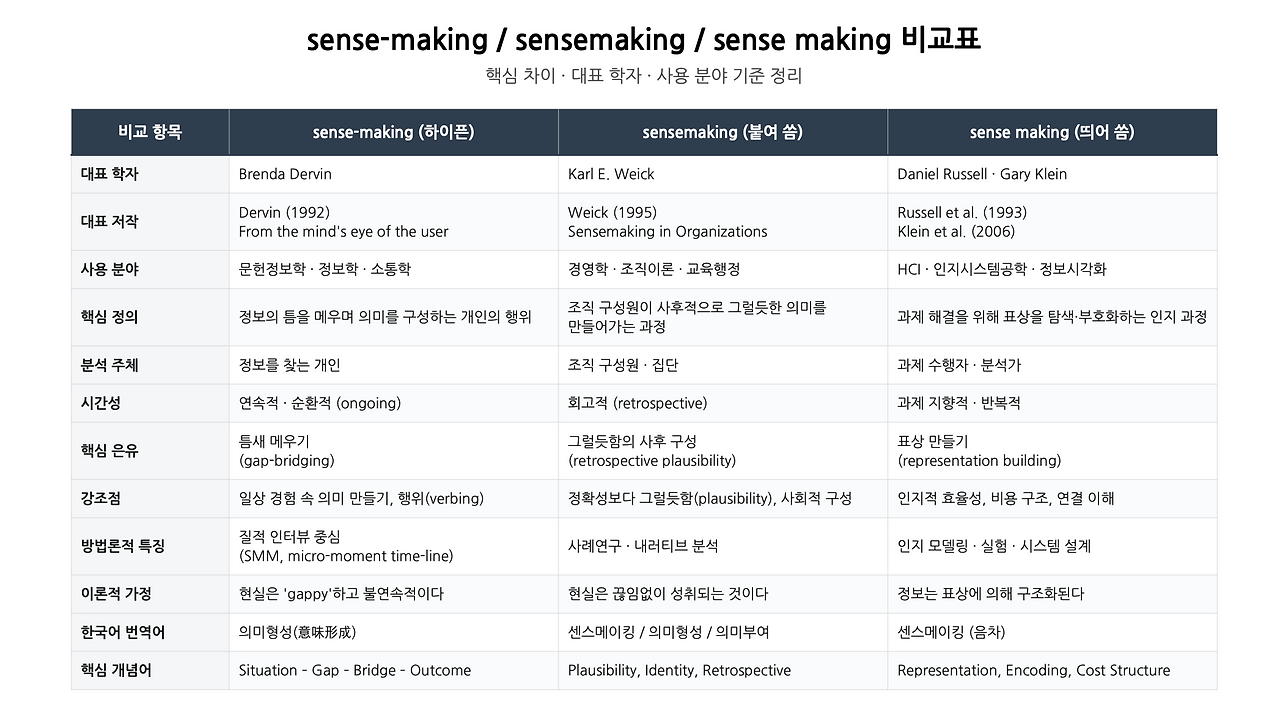
Task: Click the page title 비교표 heading
Action: (643, 40)
